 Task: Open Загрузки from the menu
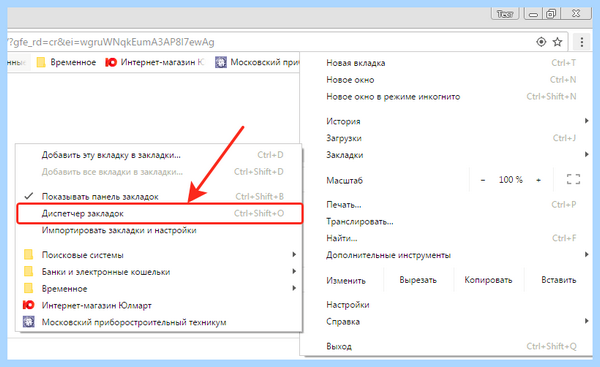click(x=447, y=138)
